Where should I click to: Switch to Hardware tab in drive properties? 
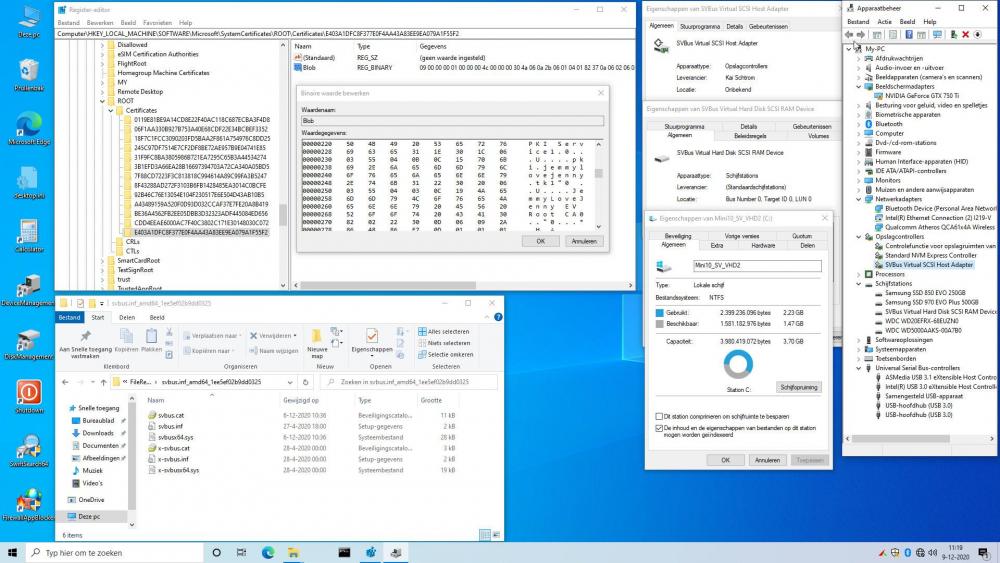(763, 245)
